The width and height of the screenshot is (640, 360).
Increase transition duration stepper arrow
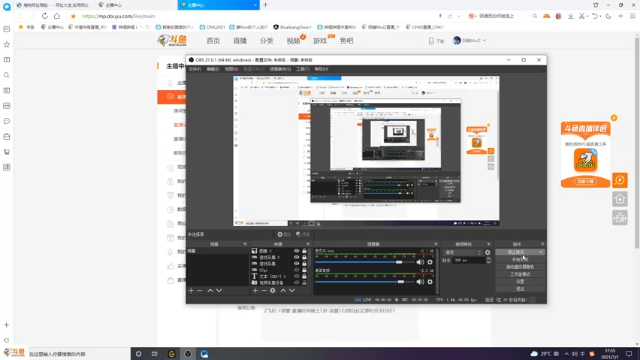click(x=489, y=259)
